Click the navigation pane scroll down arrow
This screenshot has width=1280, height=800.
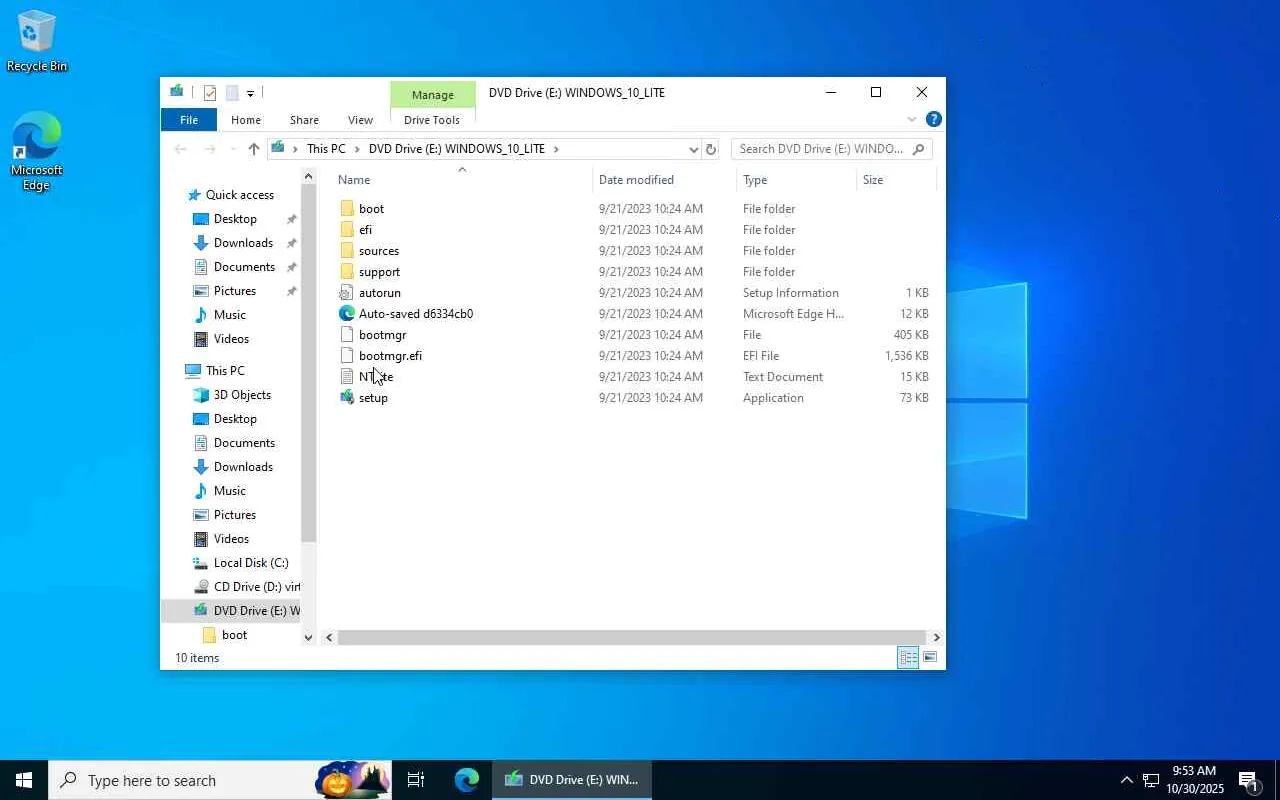[308, 637]
